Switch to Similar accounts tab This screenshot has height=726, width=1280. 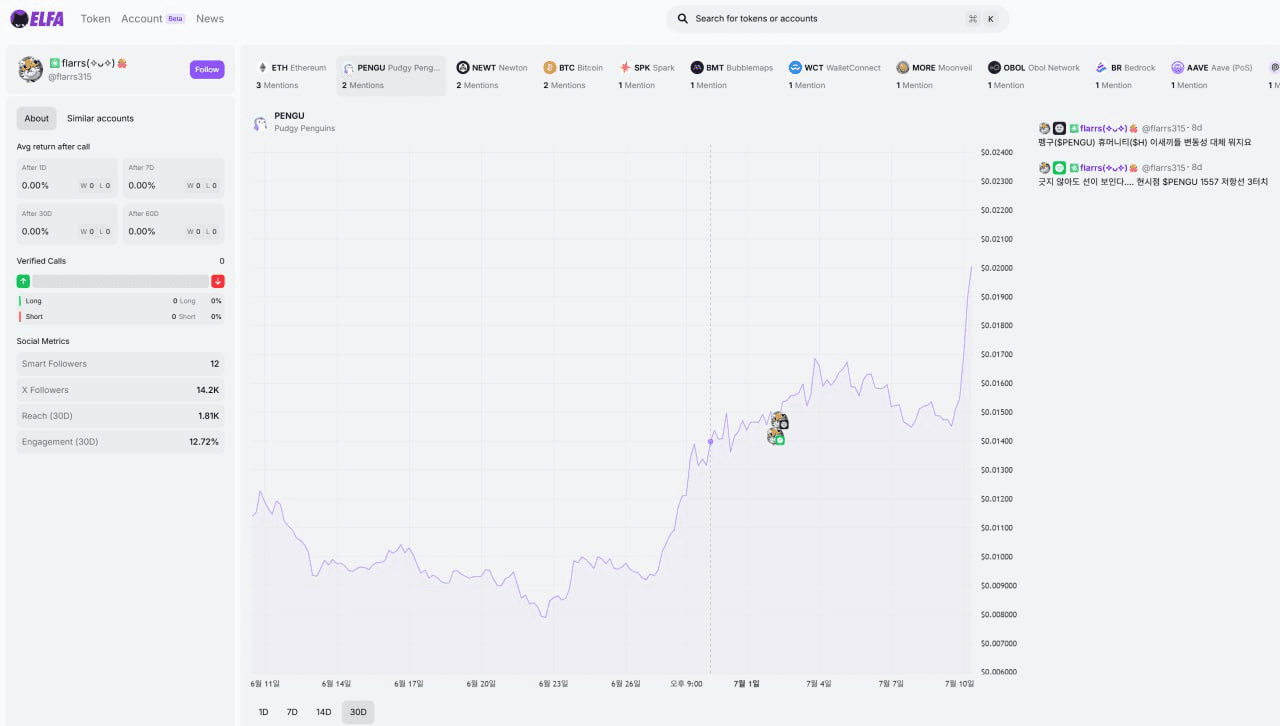coord(100,118)
